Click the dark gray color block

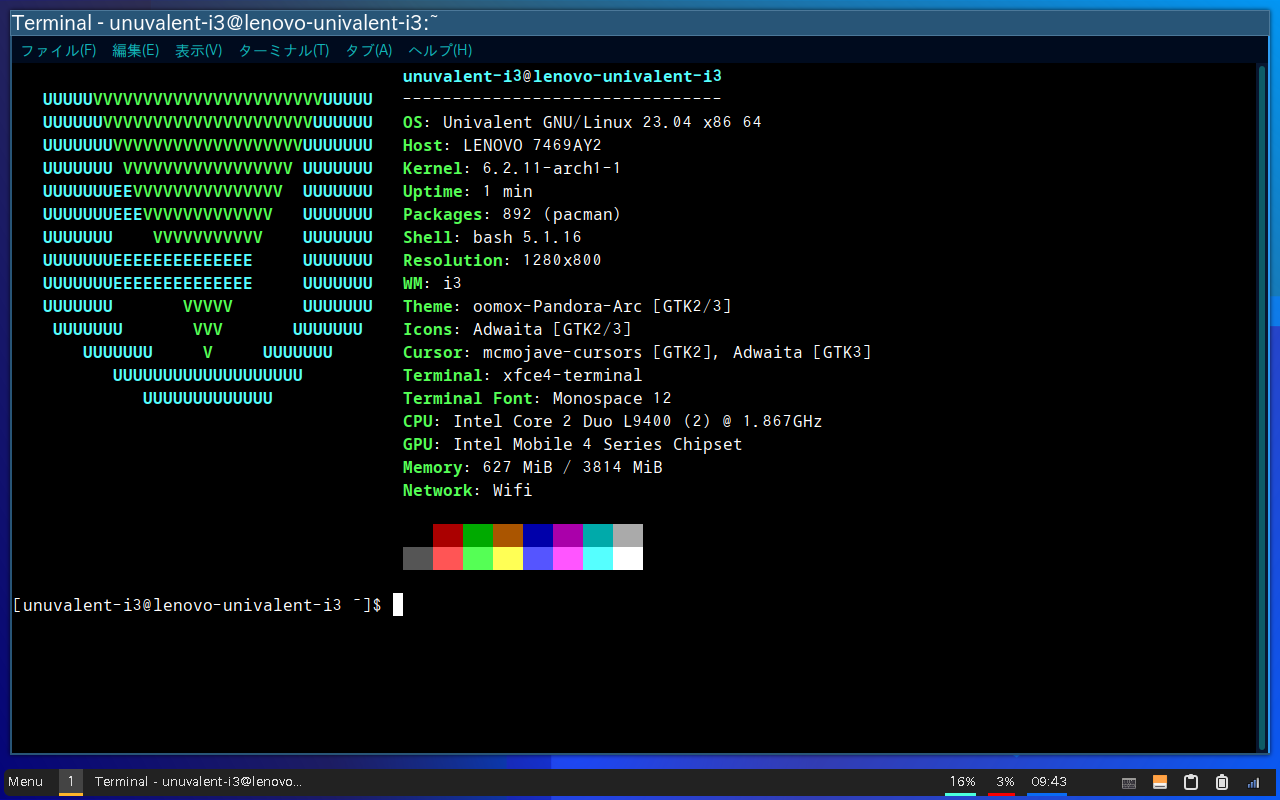(418, 558)
